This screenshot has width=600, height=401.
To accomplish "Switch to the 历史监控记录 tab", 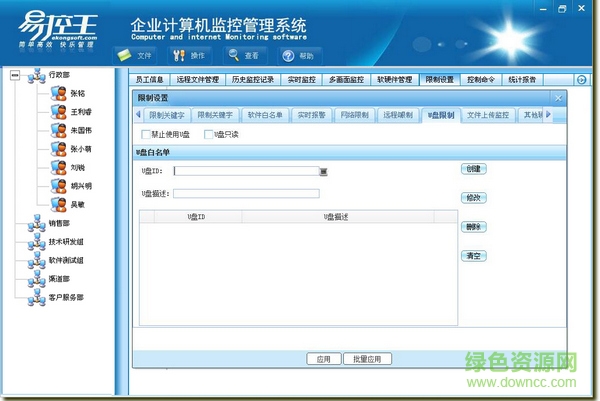I will pyautogui.click(x=253, y=80).
